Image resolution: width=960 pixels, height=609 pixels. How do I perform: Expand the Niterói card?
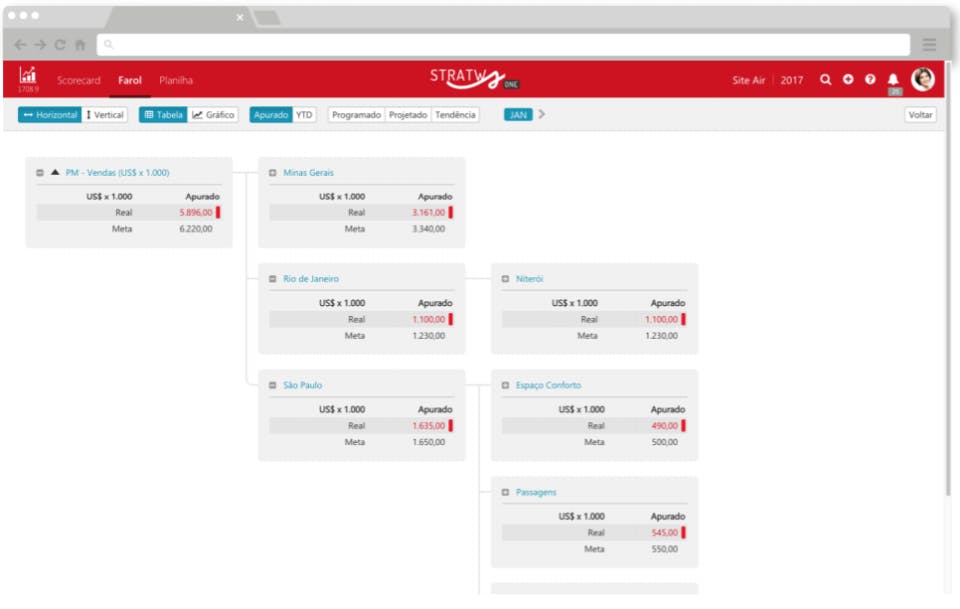pyautogui.click(x=505, y=278)
